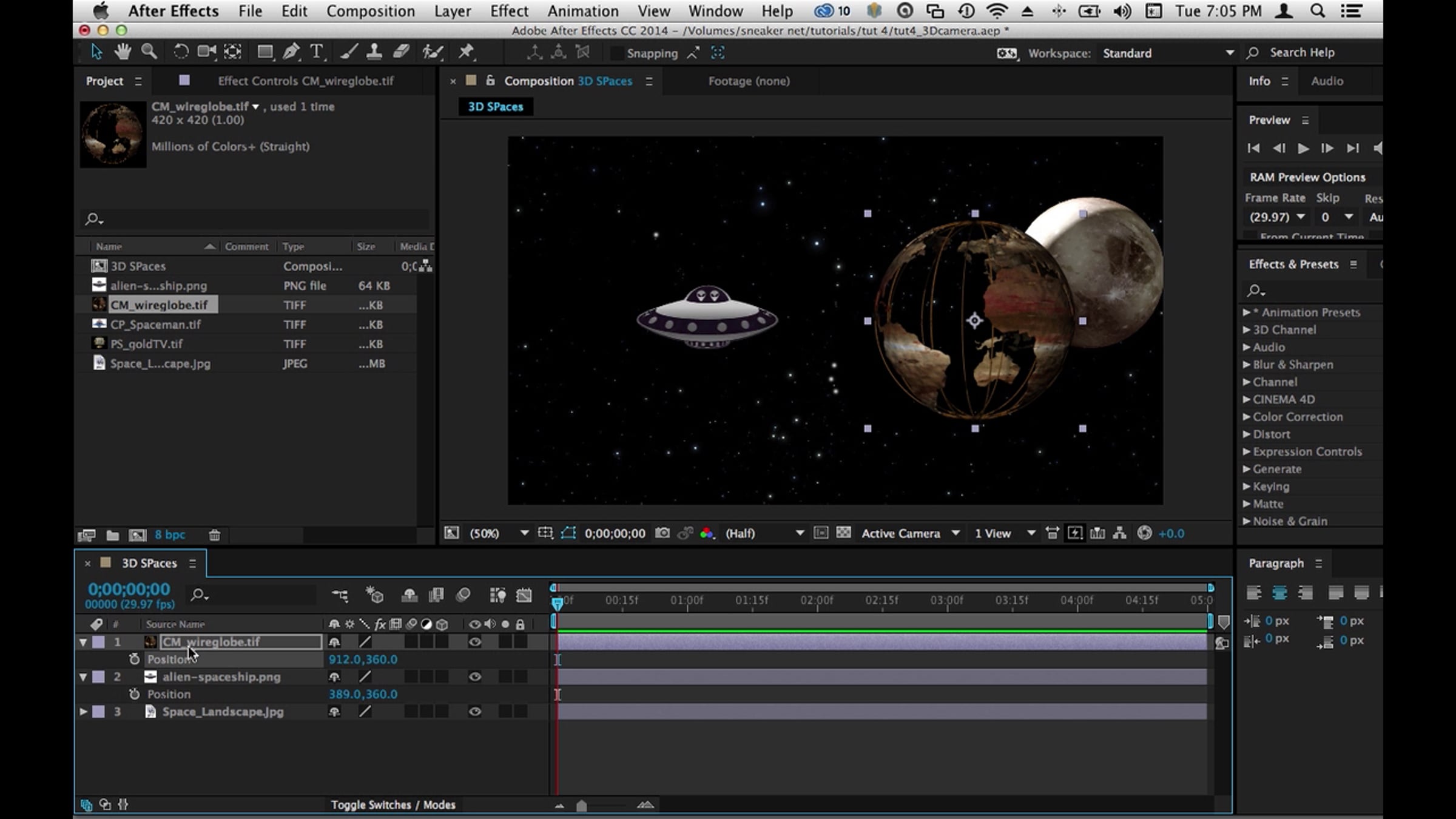Expand the Space_Landscape.jpg layer twirl
Image resolution: width=1456 pixels, height=819 pixels.
click(83, 712)
